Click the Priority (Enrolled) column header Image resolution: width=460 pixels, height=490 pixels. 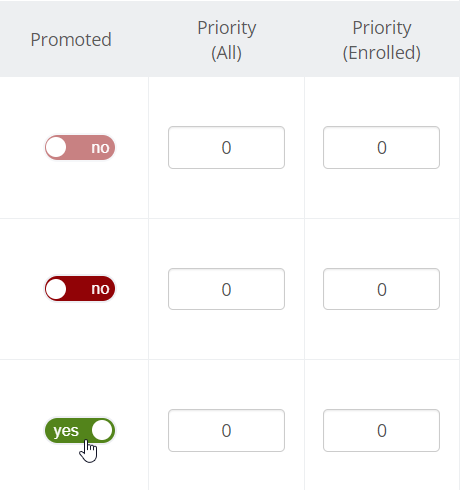point(382,40)
